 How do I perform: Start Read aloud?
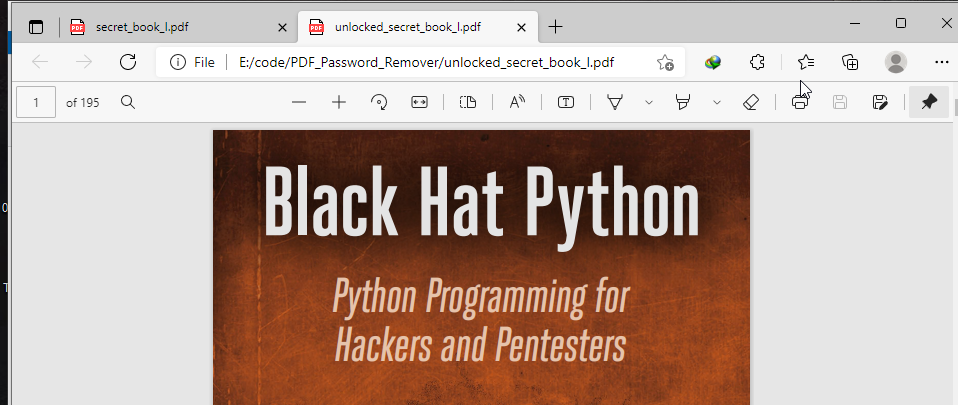517,102
